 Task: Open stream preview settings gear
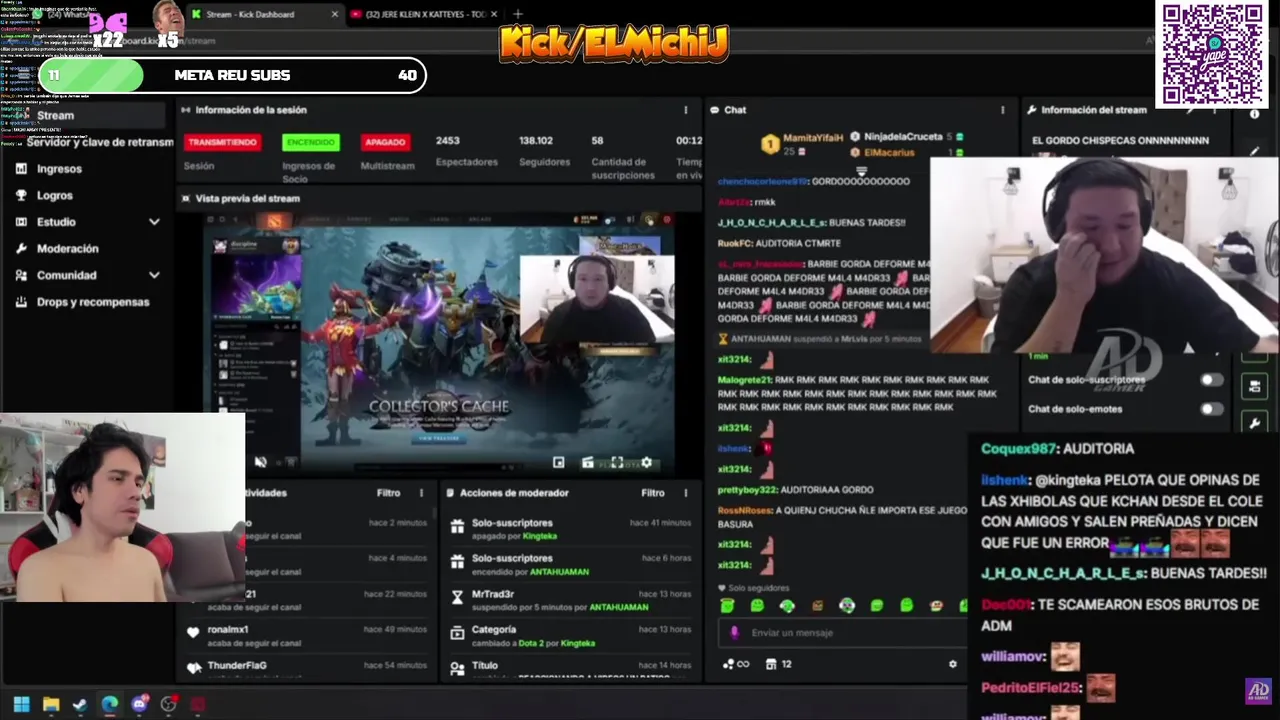pyautogui.click(x=646, y=462)
